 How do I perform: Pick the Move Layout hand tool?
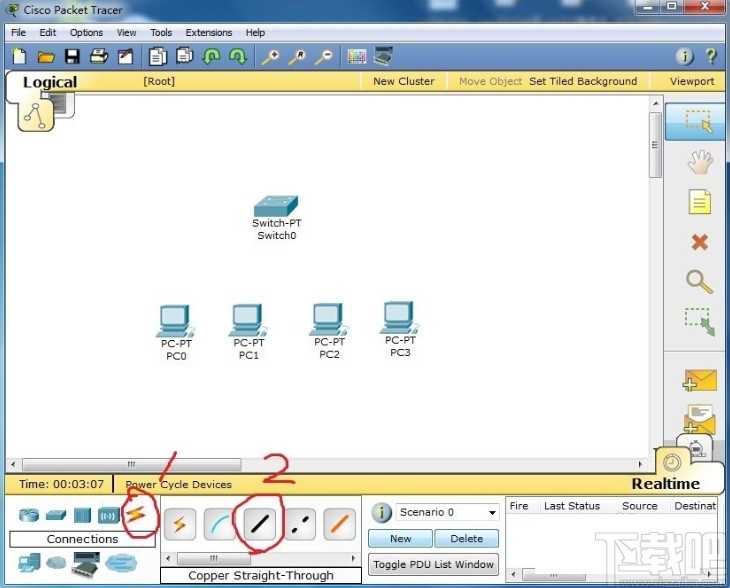[x=700, y=162]
